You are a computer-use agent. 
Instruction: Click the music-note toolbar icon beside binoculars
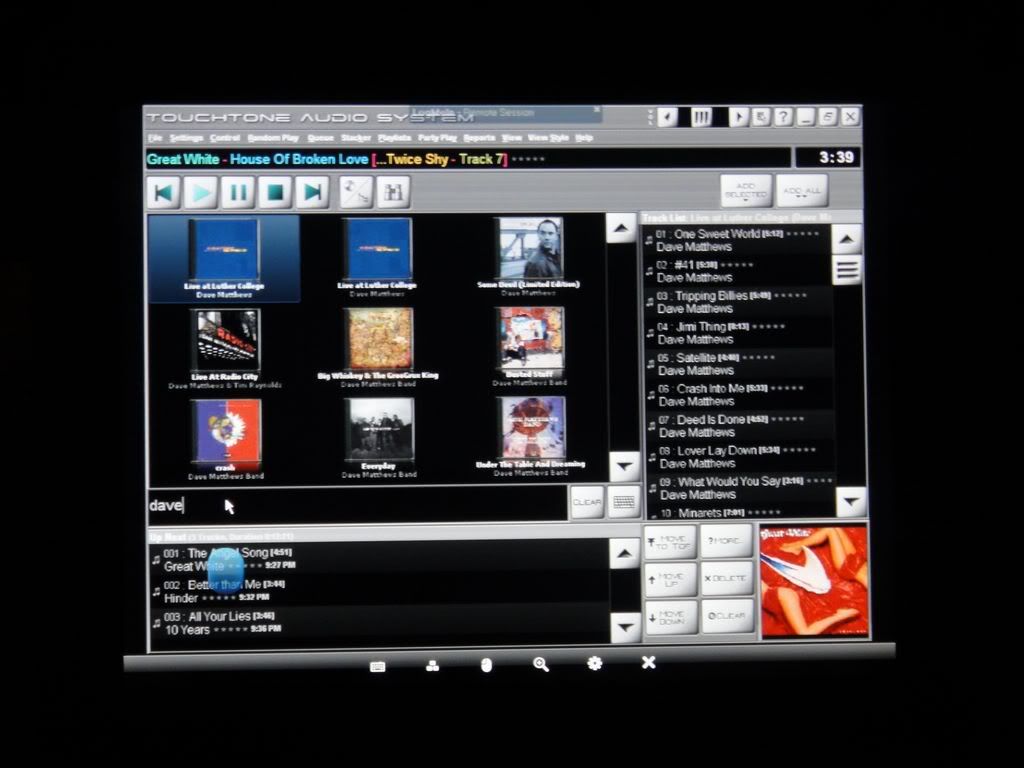[357, 192]
